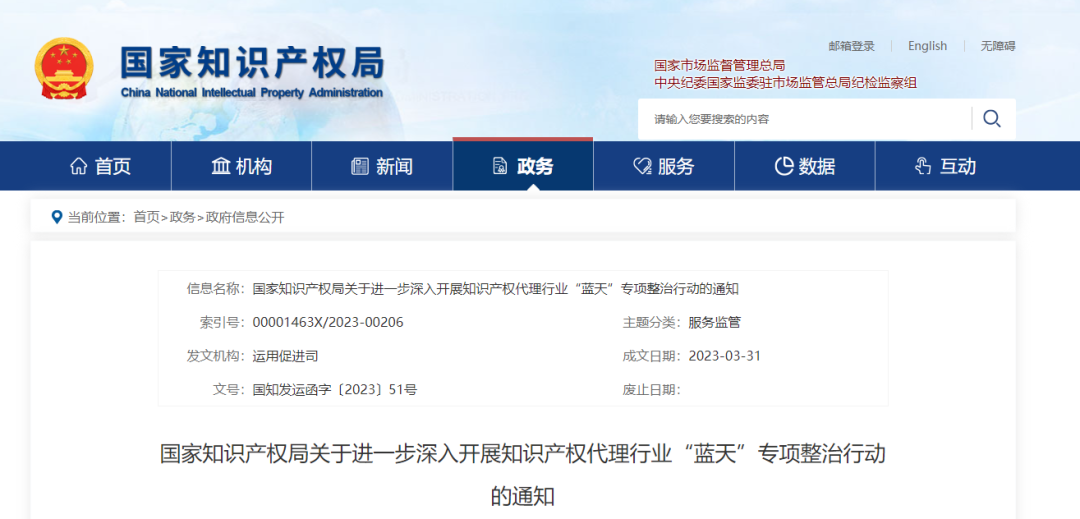Focus the 请输入您要搜索的内容 search field

point(804,119)
